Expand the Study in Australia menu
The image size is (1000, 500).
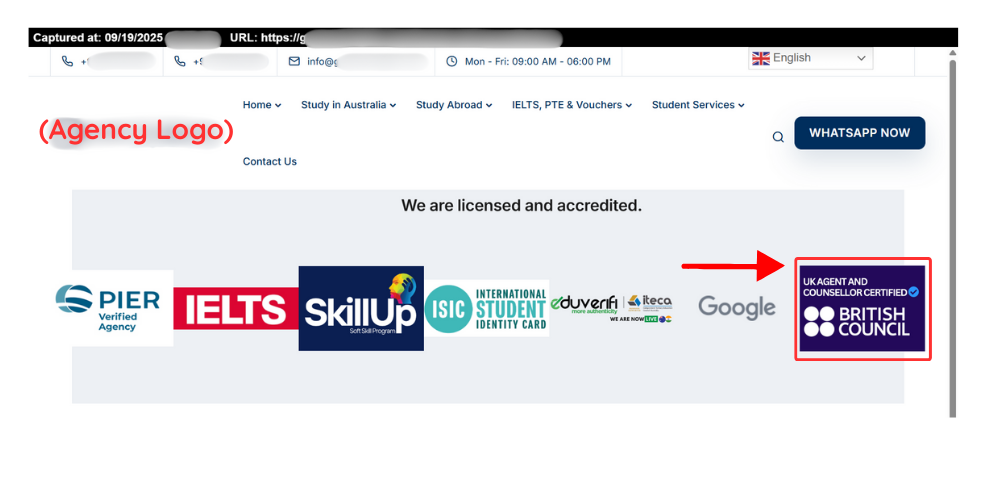[348, 105]
